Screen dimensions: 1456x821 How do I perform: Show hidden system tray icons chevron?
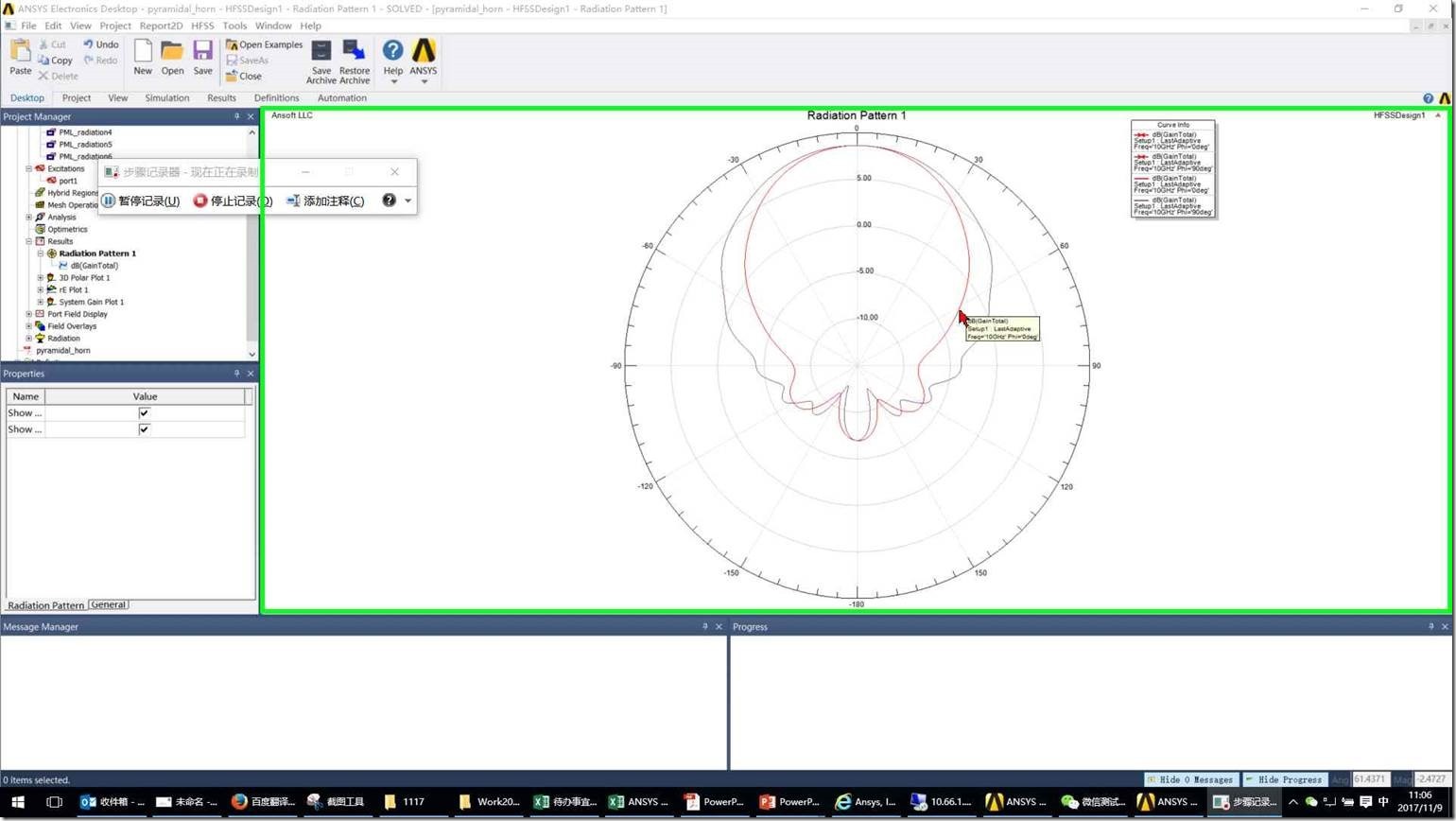(1293, 802)
